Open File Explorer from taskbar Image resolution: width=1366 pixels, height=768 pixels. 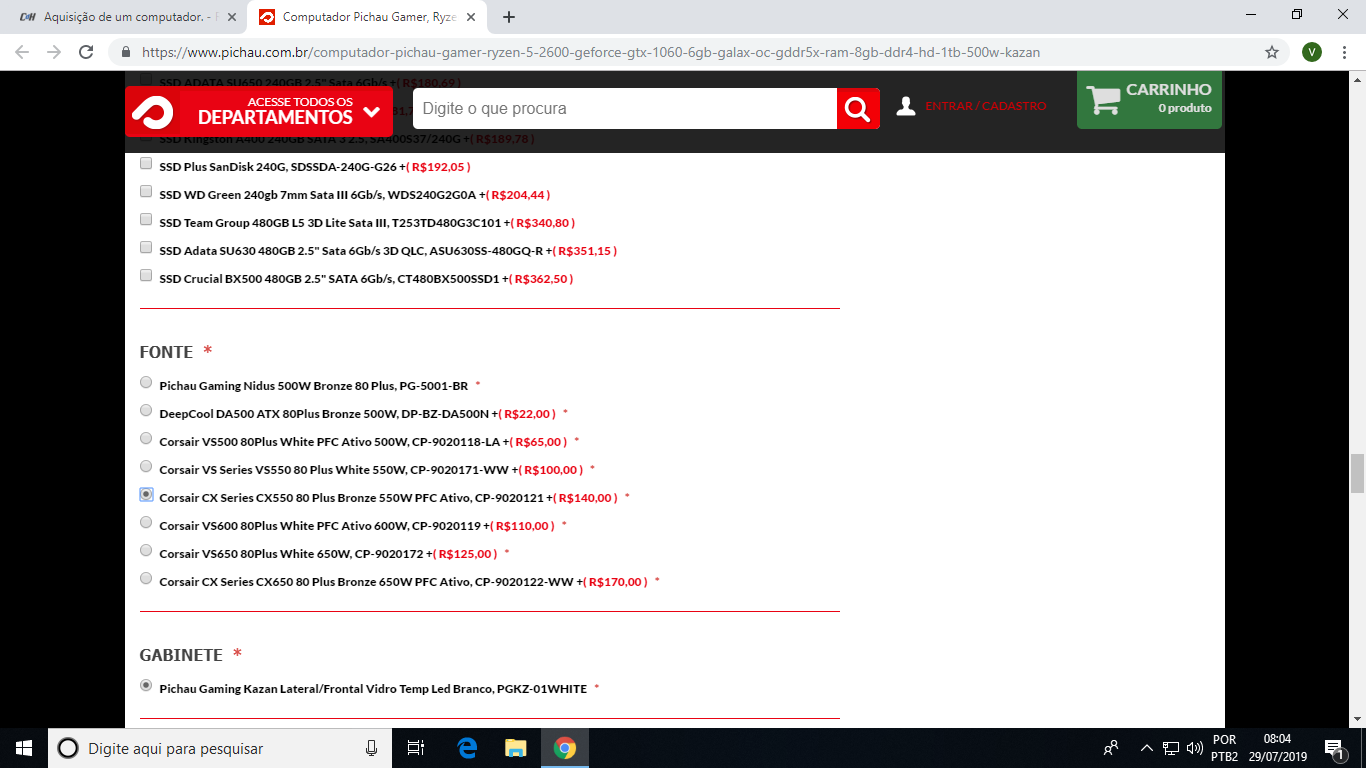tap(515, 748)
